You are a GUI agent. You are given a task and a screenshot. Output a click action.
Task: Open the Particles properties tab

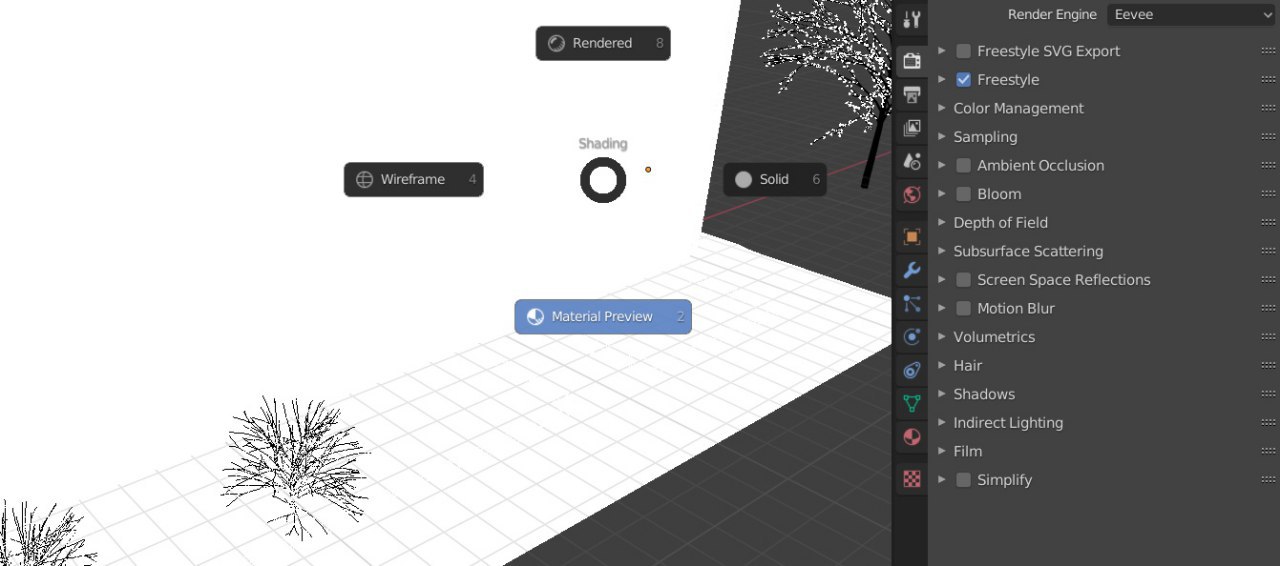[911, 303]
